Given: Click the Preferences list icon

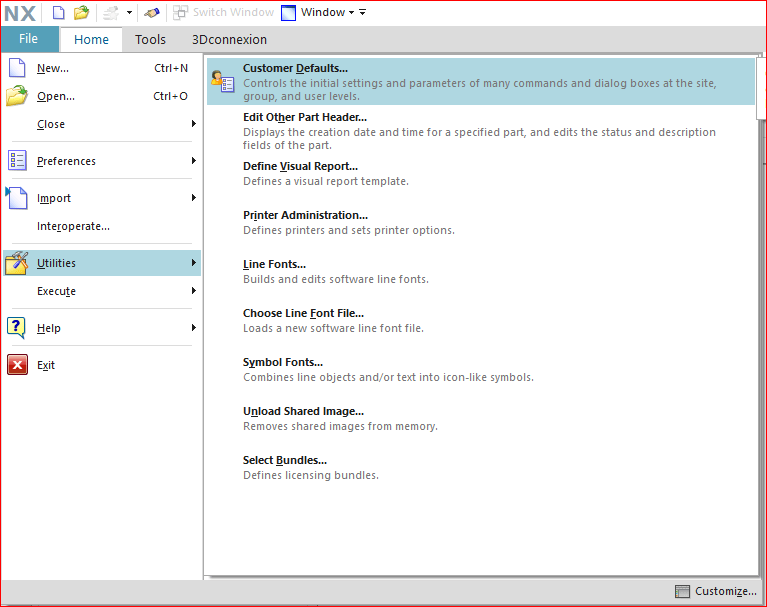Looking at the screenshot, I should pyautogui.click(x=17, y=160).
